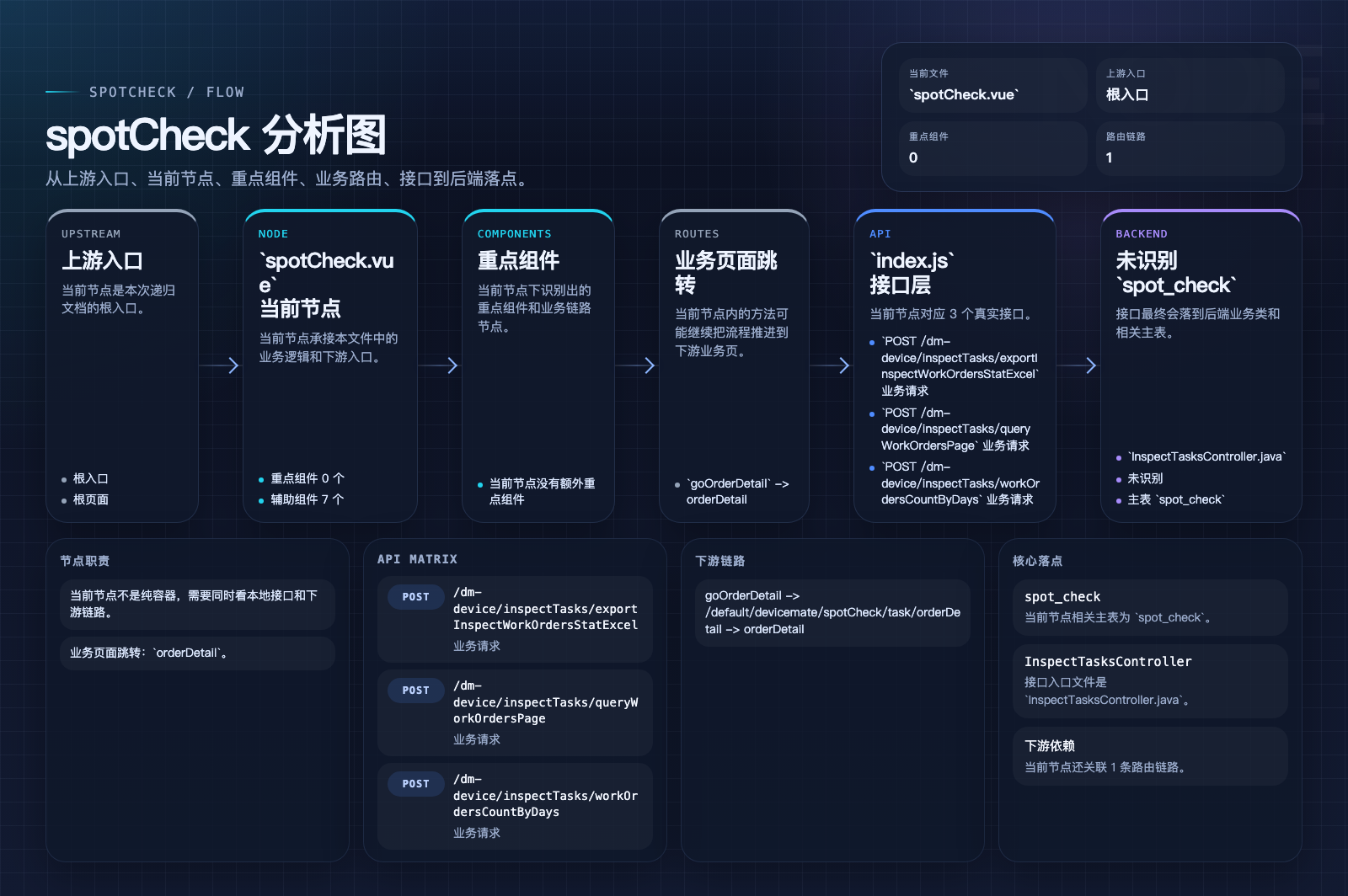Open the NODE `spotCheck.vue` 当前节点 heading
This screenshot has height=896, width=1348.
pyautogui.click(x=327, y=284)
